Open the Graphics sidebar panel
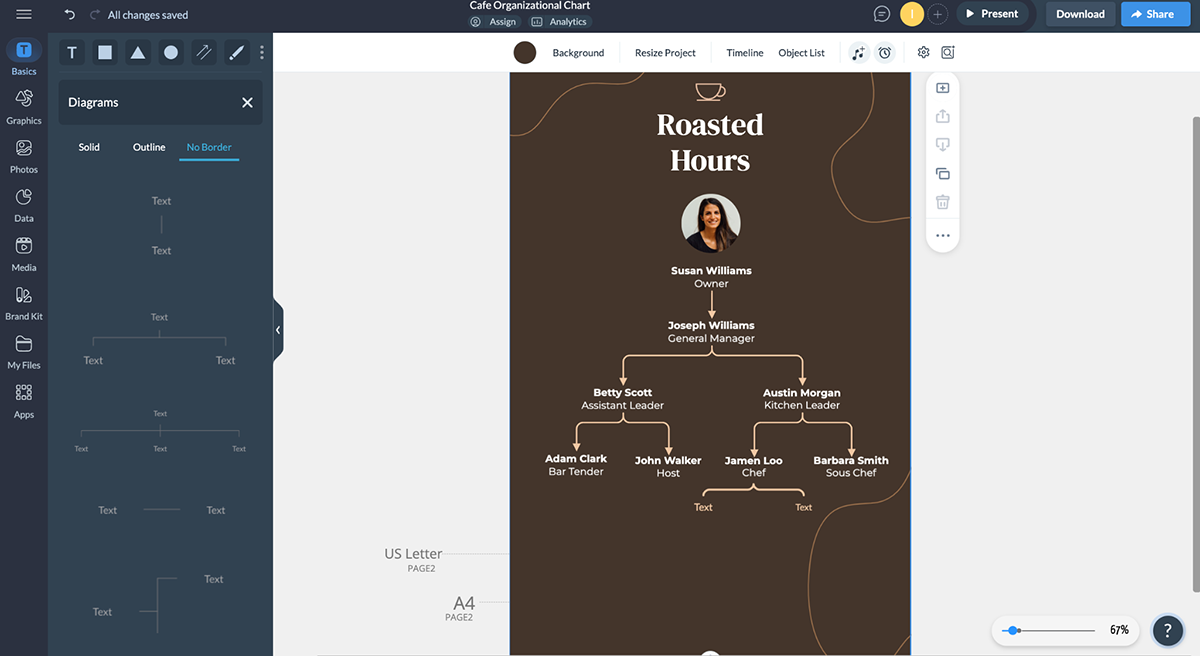This screenshot has width=1200, height=656. point(24,105)
